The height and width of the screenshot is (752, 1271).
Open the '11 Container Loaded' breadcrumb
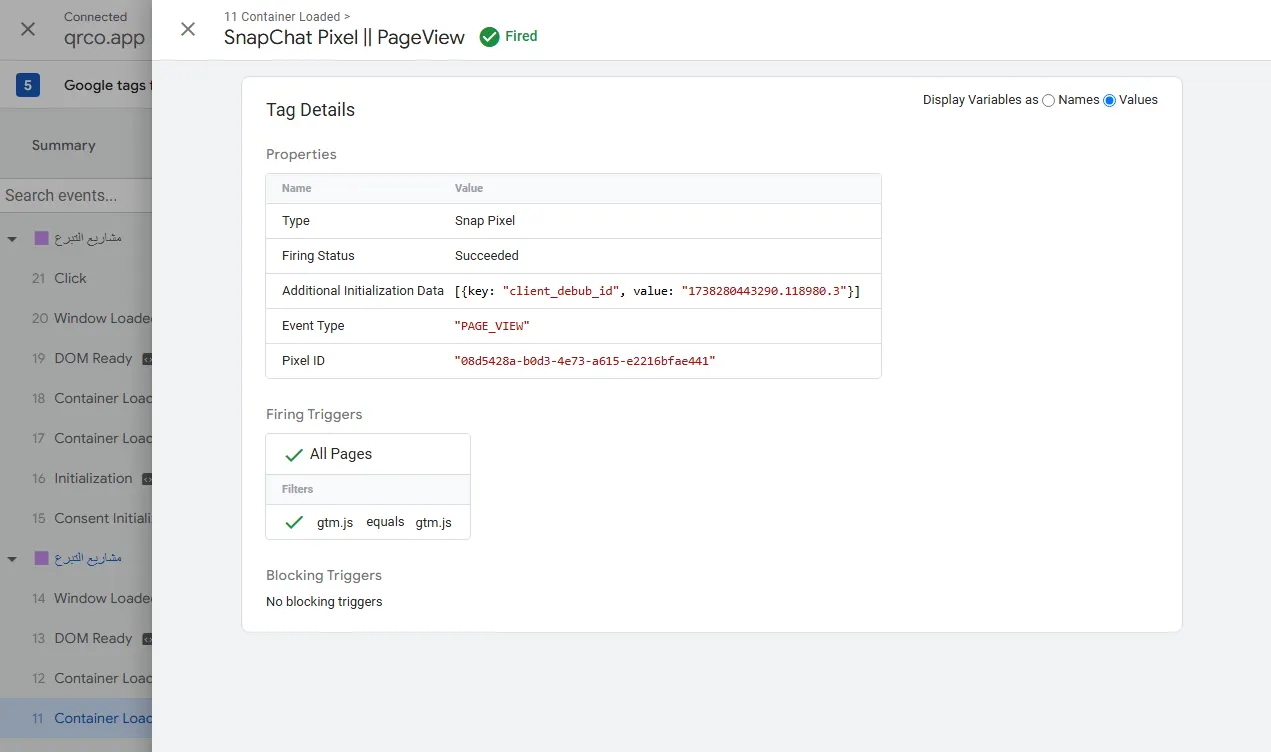click(x=287, y=17)
